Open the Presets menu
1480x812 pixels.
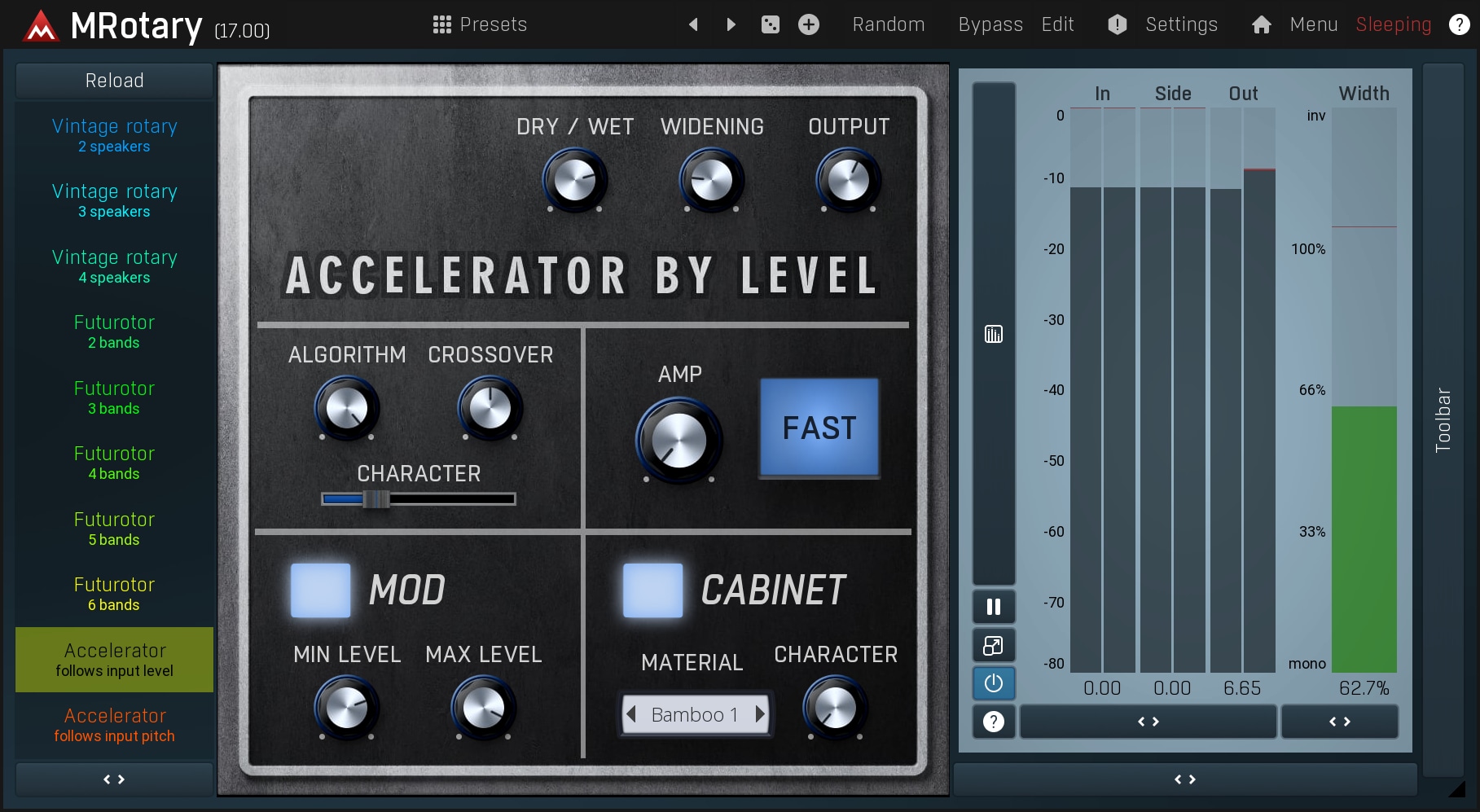480,24
